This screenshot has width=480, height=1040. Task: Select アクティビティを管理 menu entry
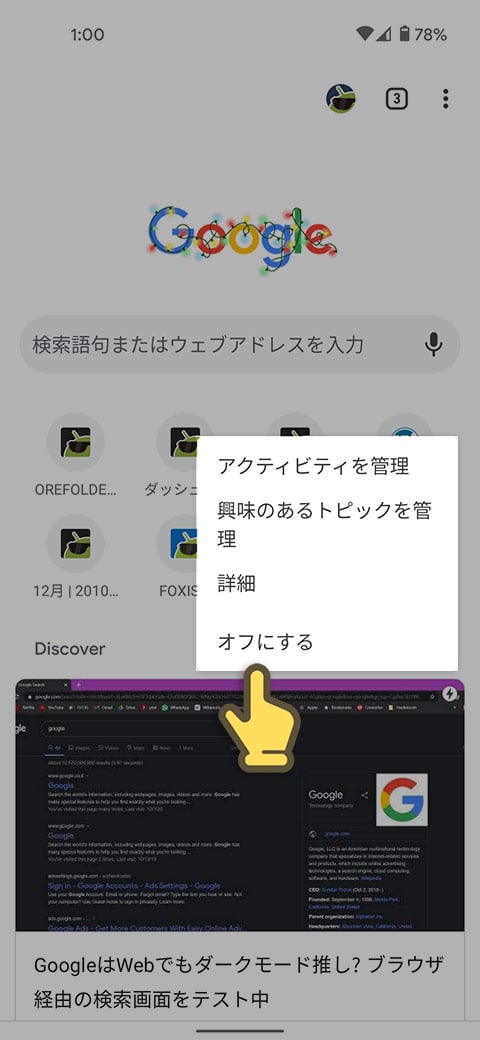pyautogui.click(x=326, y=466)
